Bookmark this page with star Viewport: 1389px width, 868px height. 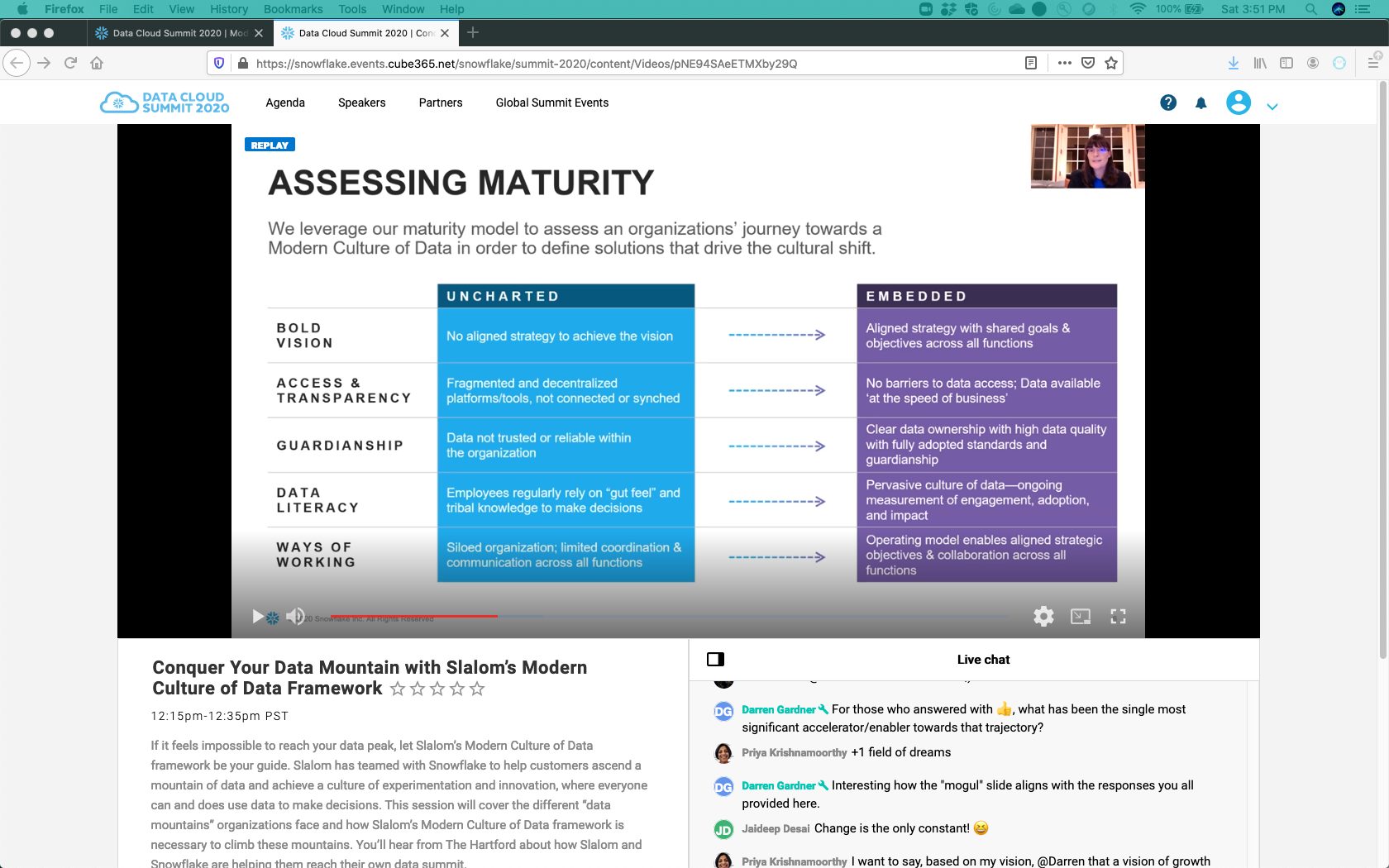coord(1111,63)
